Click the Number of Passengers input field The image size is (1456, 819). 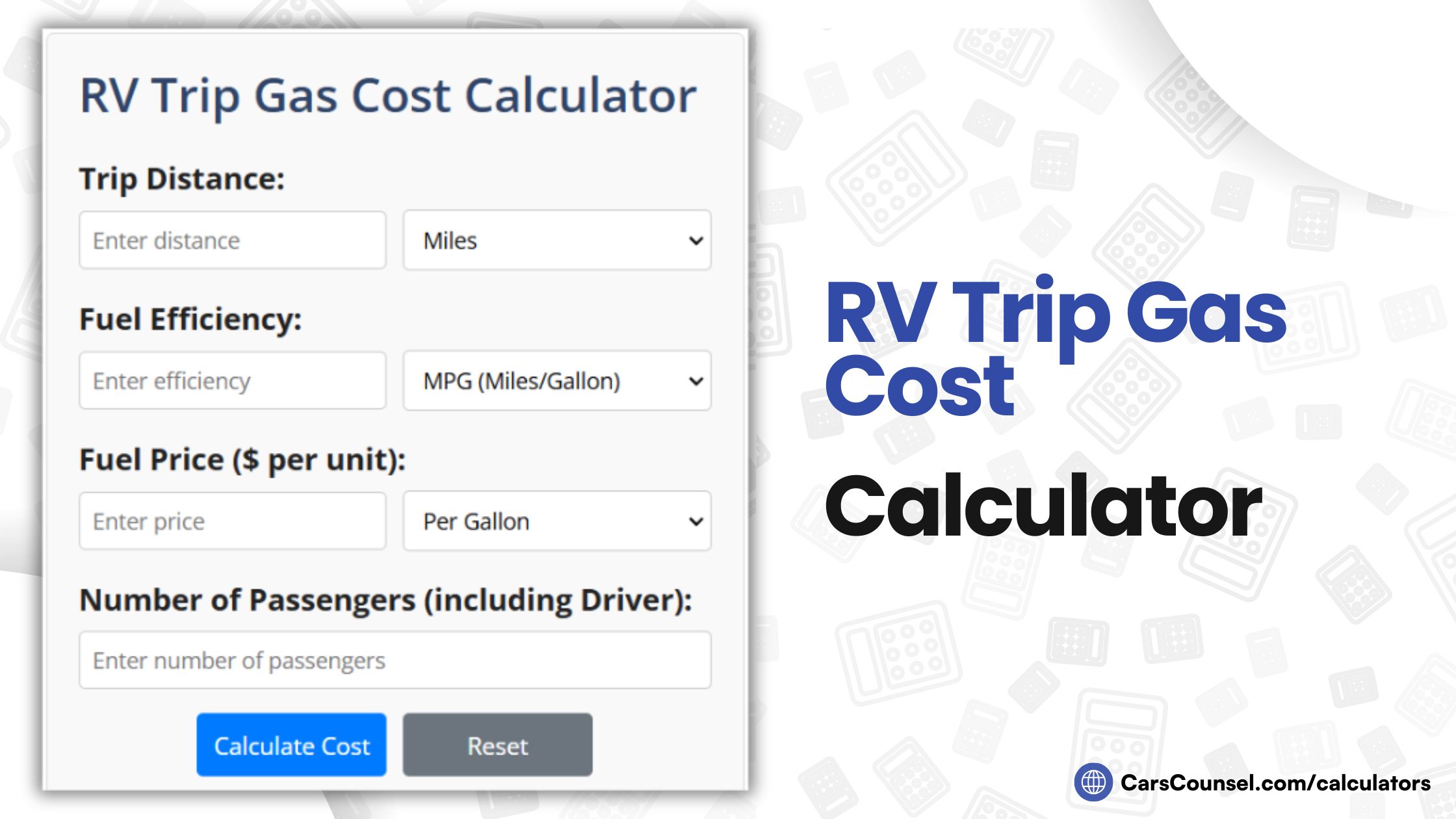[x=395, y=660]
